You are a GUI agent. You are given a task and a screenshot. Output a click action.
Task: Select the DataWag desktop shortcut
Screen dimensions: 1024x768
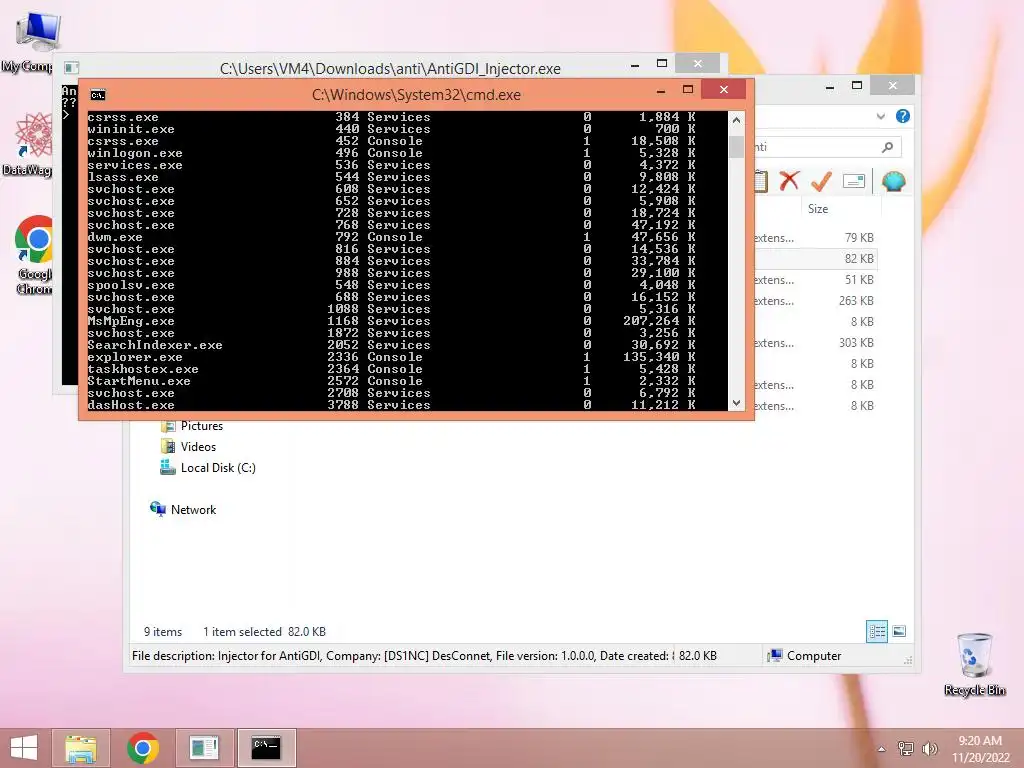coord(29,144)
